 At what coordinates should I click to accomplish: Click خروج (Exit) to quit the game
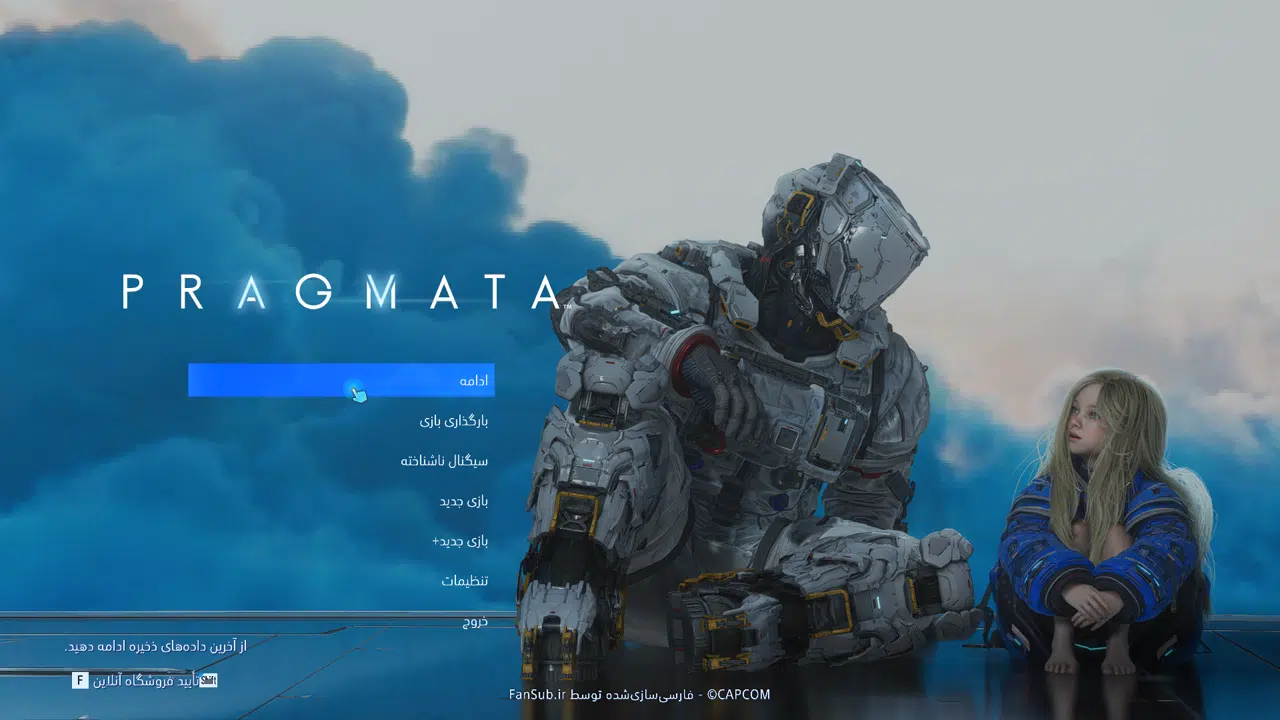475,621
